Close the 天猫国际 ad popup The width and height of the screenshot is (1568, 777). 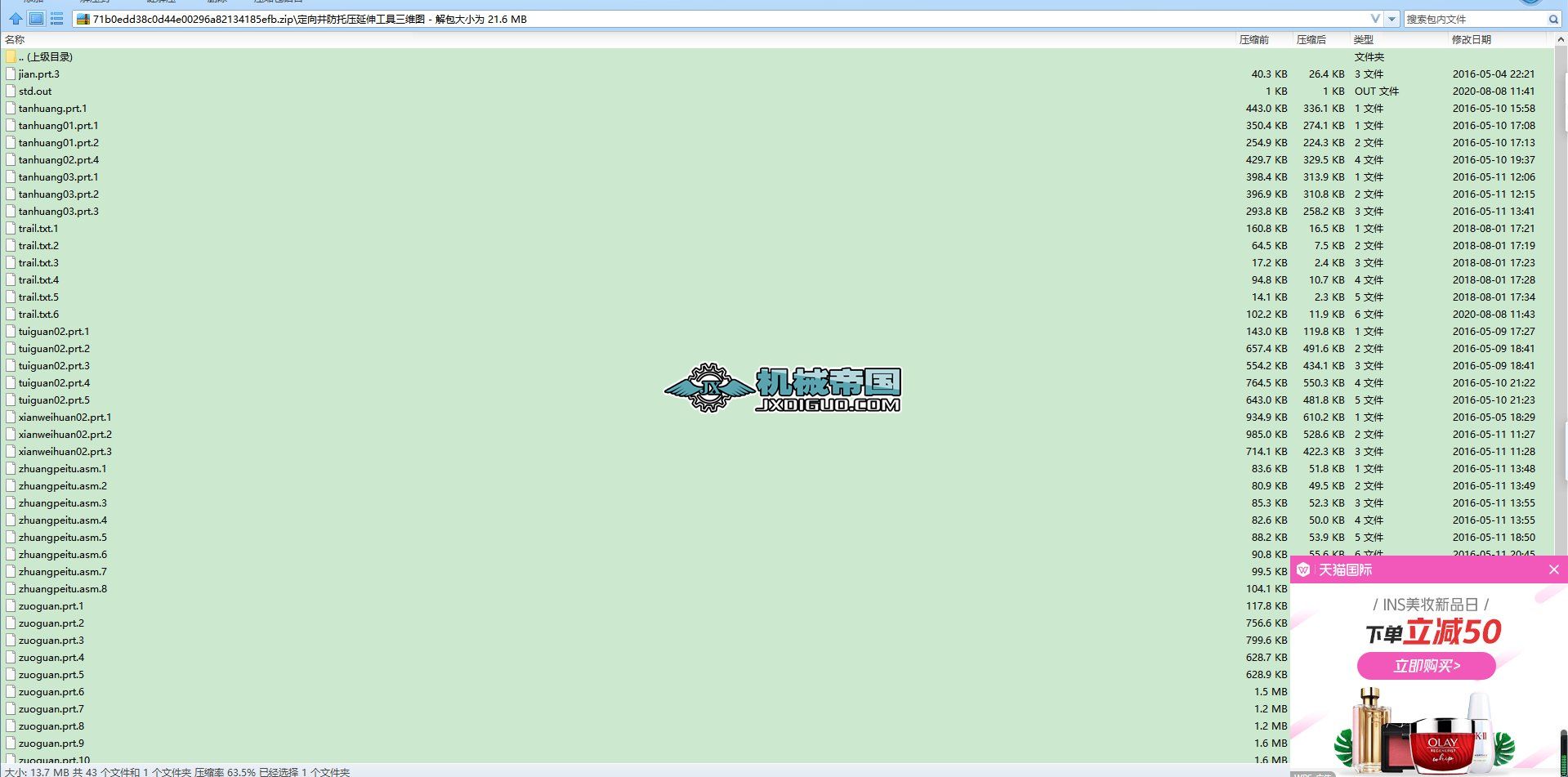tap(1554, 569)
